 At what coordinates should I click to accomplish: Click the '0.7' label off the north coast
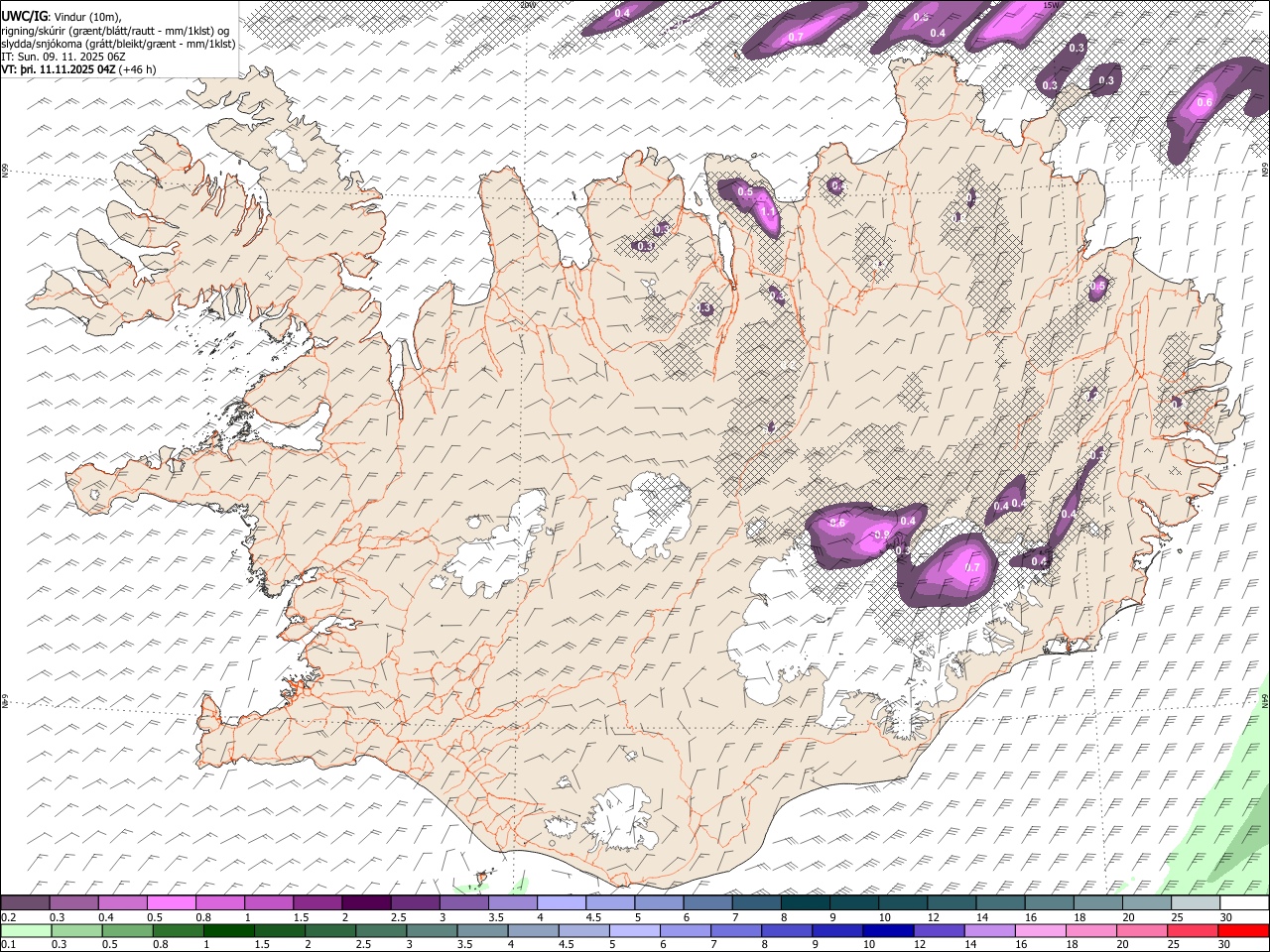pos(796,37)
